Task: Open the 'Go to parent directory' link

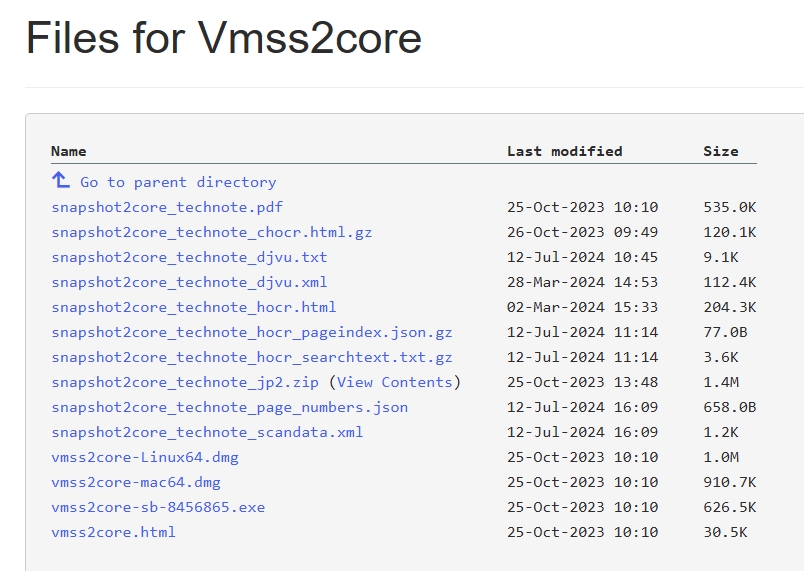Action: [x=178, y=182]
